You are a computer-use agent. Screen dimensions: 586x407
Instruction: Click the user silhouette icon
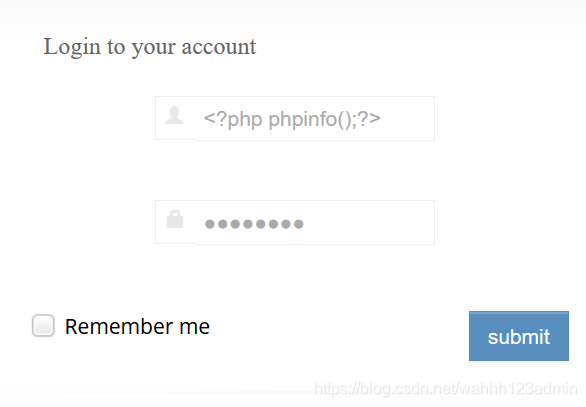pos(175,115)
